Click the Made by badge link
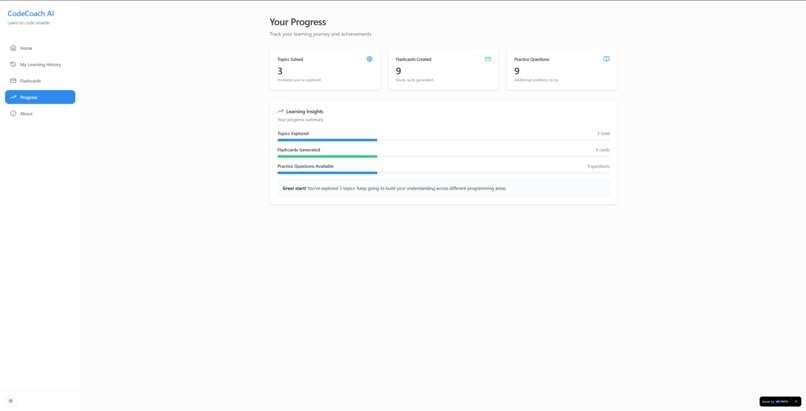 (x=776, y=401)
